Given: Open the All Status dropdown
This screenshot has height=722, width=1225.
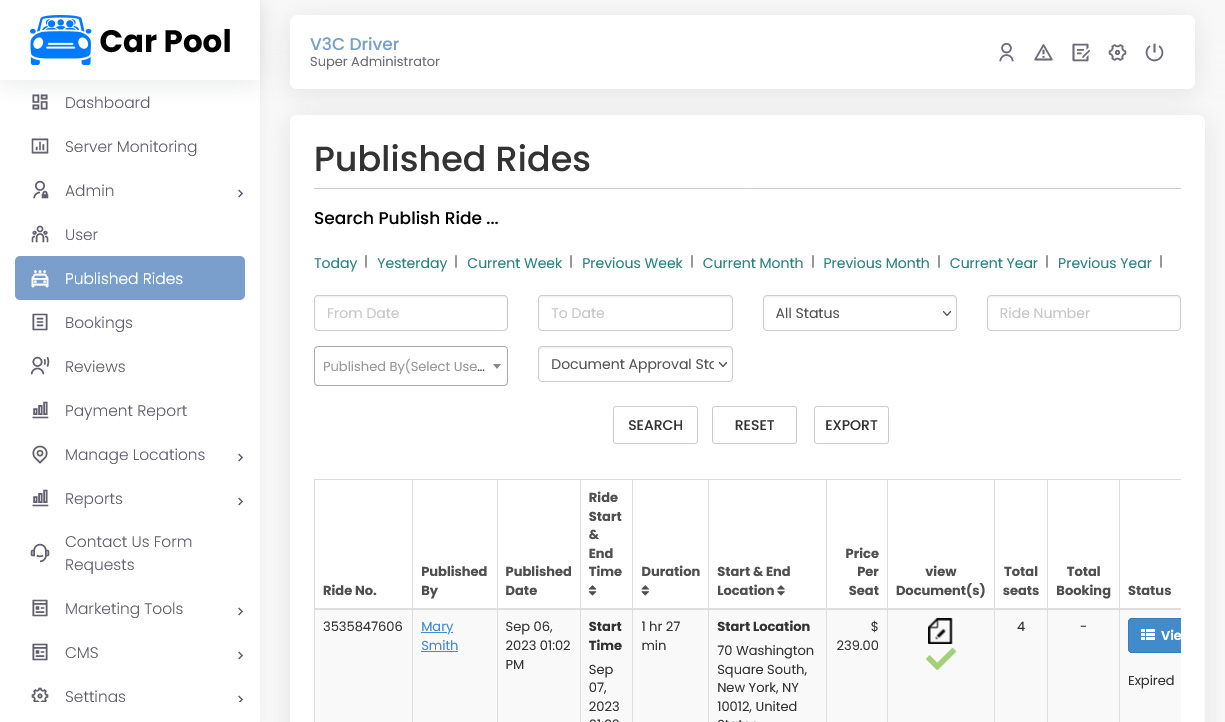Looking at the screenshot, I should [x=859, y=313].
